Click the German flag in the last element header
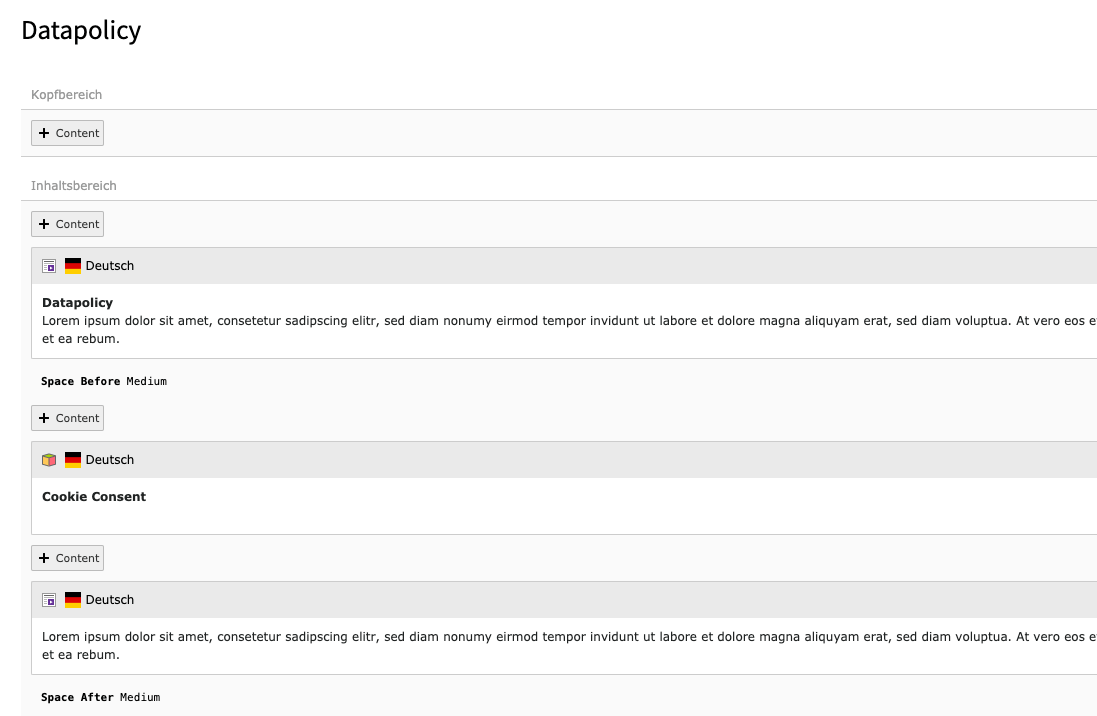The width and height of the screenshot is (1097, 716). pyautogui.click(x=73, y=600)
